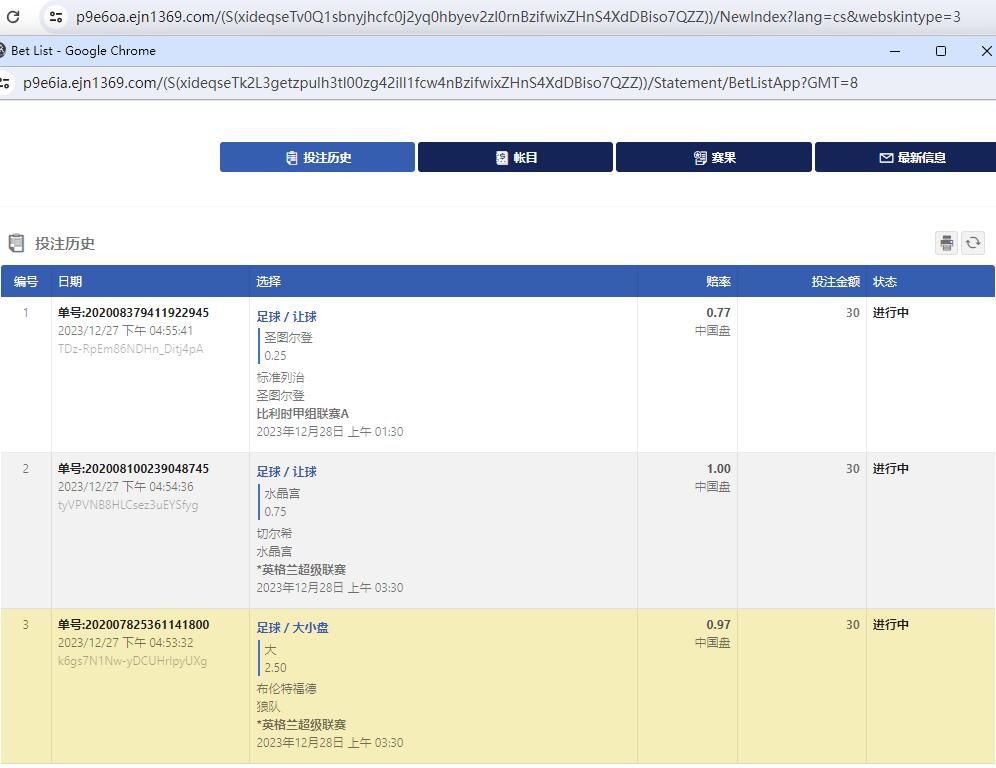
Task: Click the Bet List popup address bar URL
Action: click(440, 83)
